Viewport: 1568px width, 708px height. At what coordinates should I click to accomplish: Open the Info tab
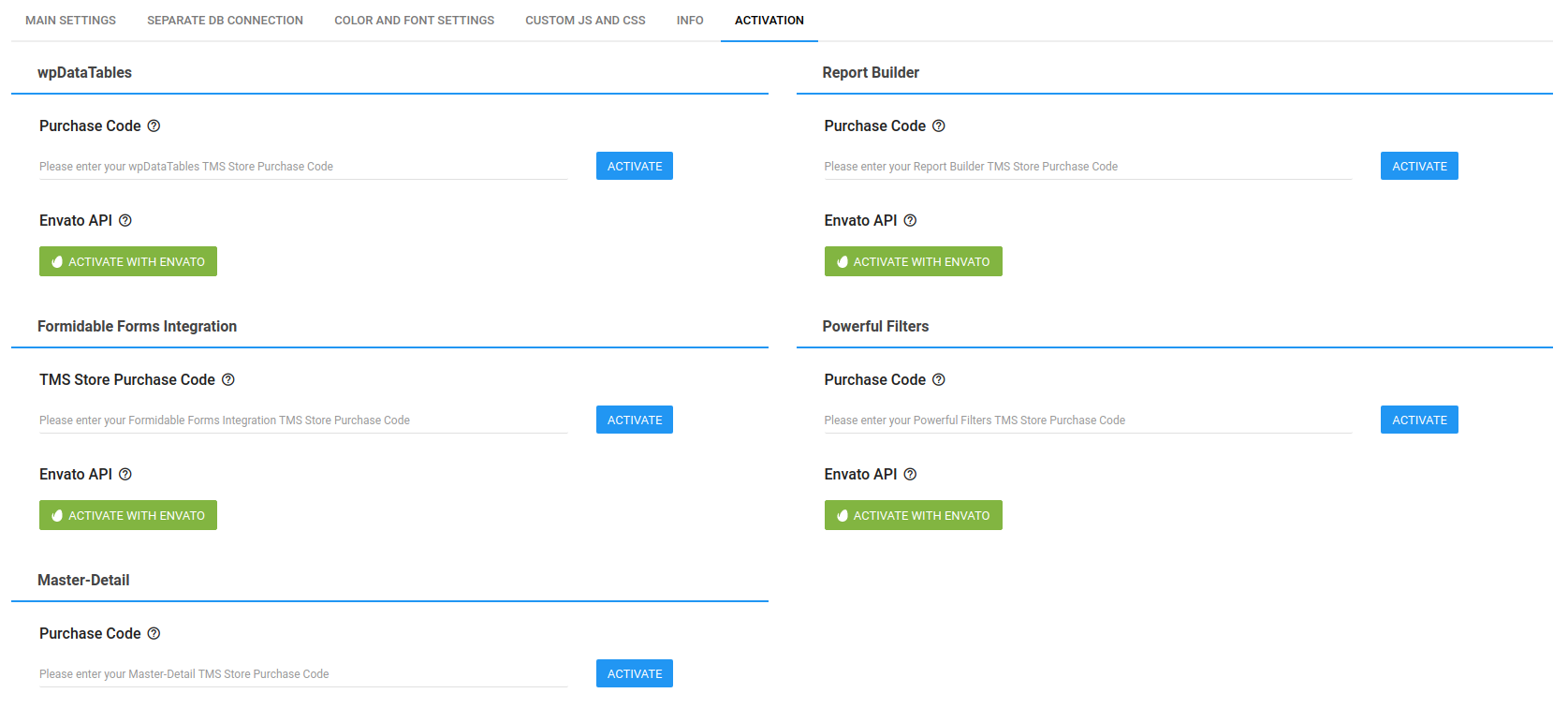point(690,20)
